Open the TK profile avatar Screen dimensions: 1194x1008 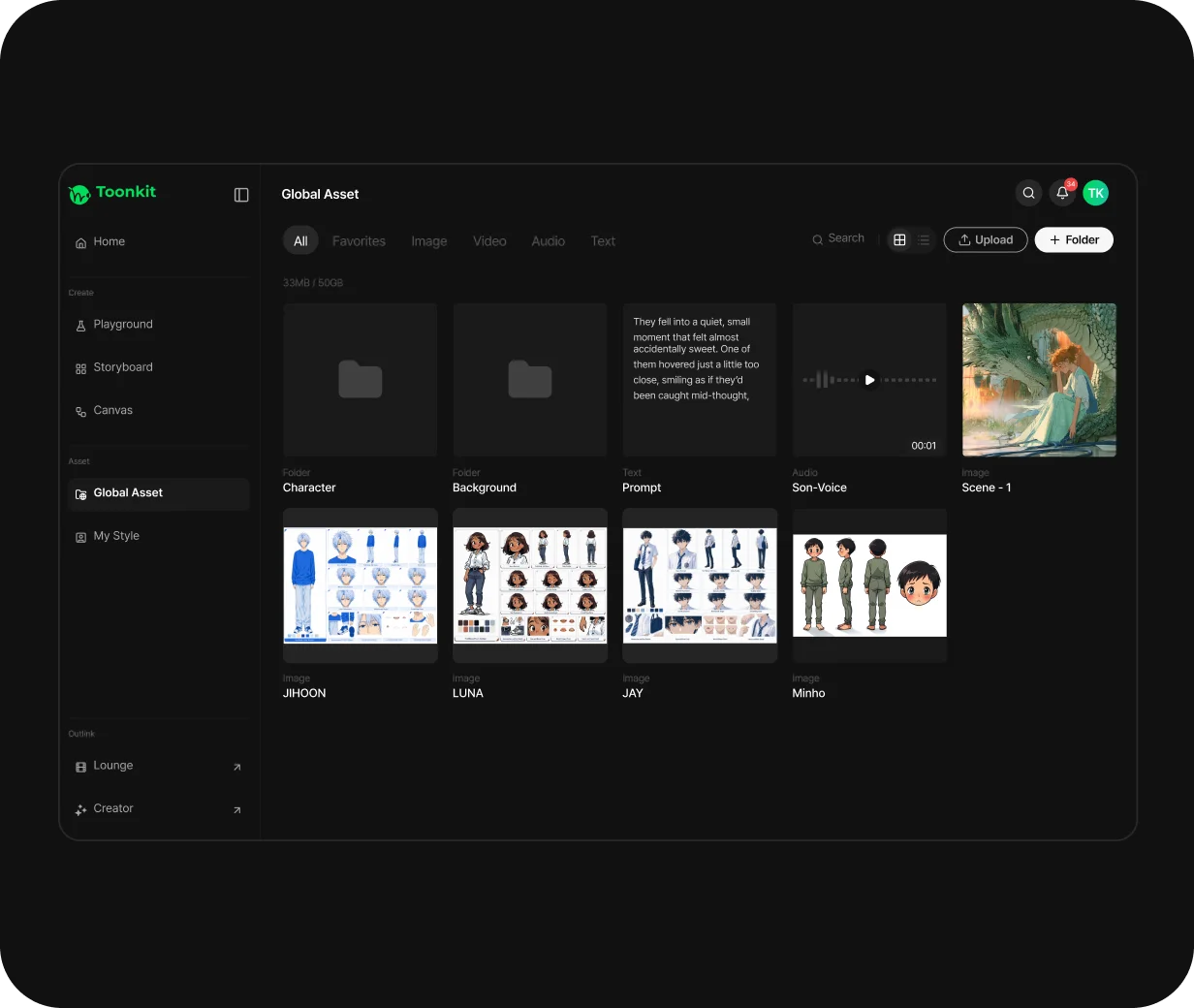(1095, 193)
